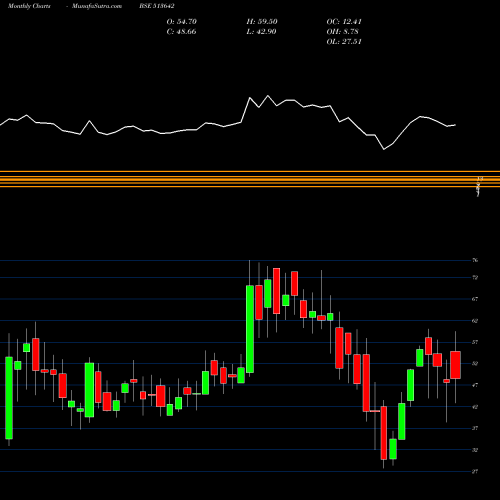Click the 67 price axis label

[x=475, y=299]
